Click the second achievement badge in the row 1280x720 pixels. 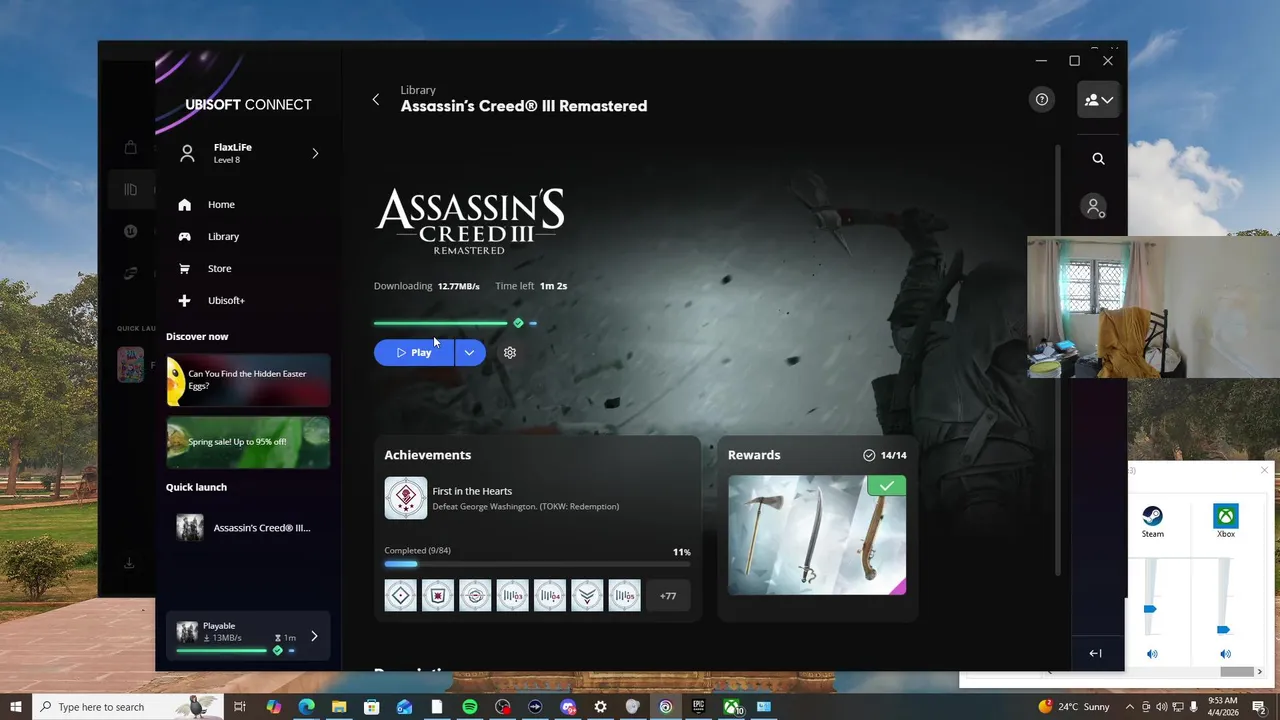point(437,596)
